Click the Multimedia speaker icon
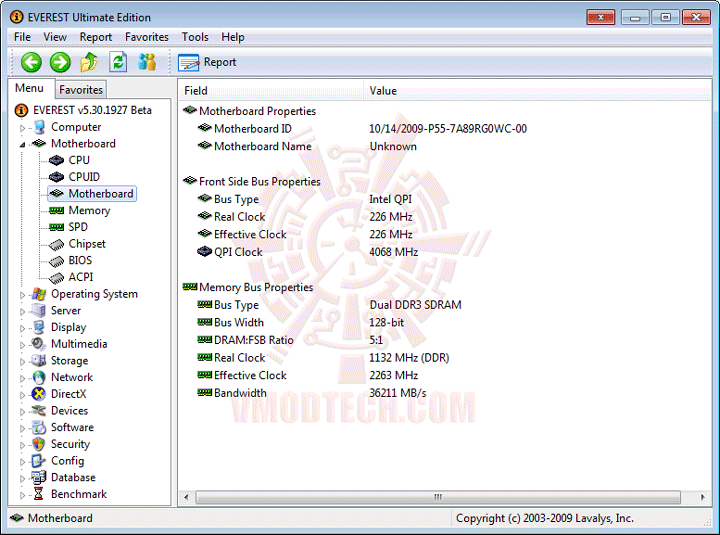Screen dimensions: 720x535 tap(39, 344)
